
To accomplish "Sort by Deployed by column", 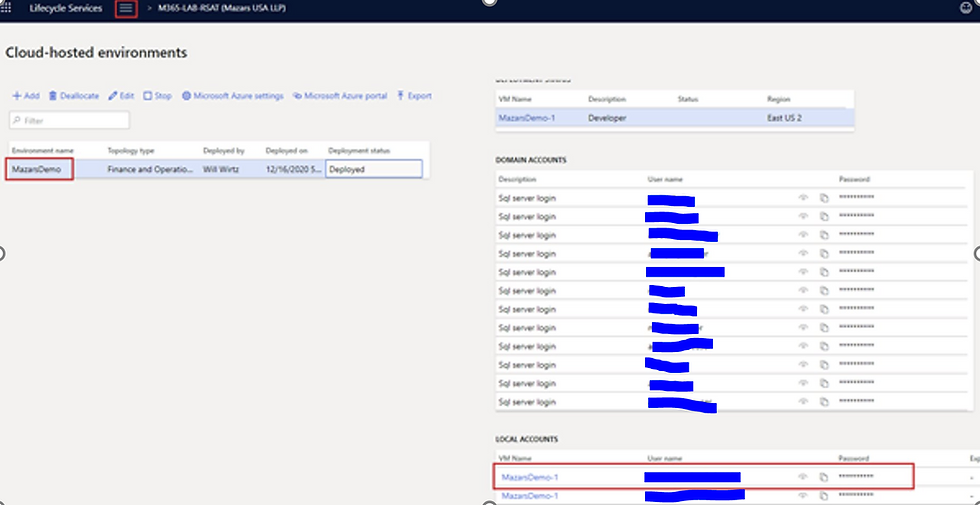I will 223,151.
